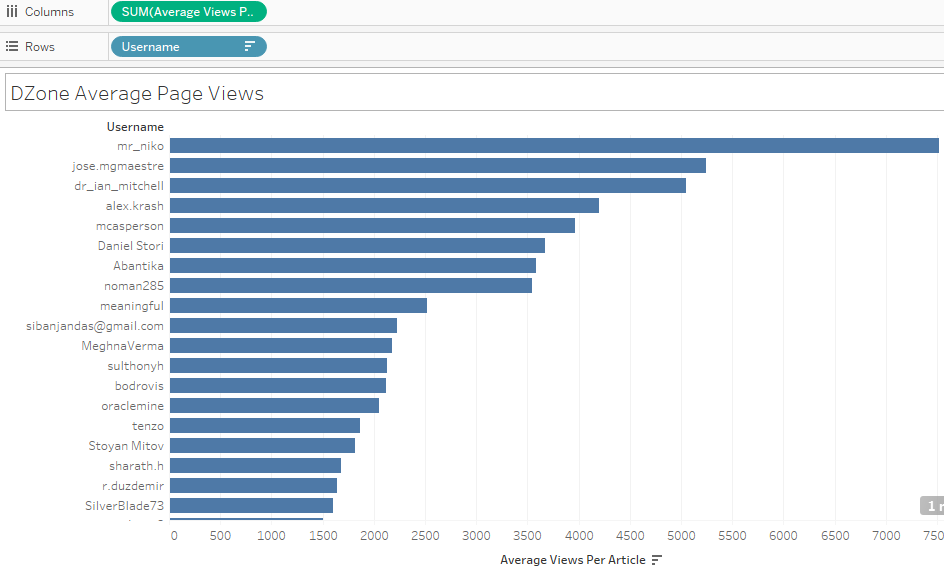Click the 1000 tick on the axis

(x=272, y=535)
